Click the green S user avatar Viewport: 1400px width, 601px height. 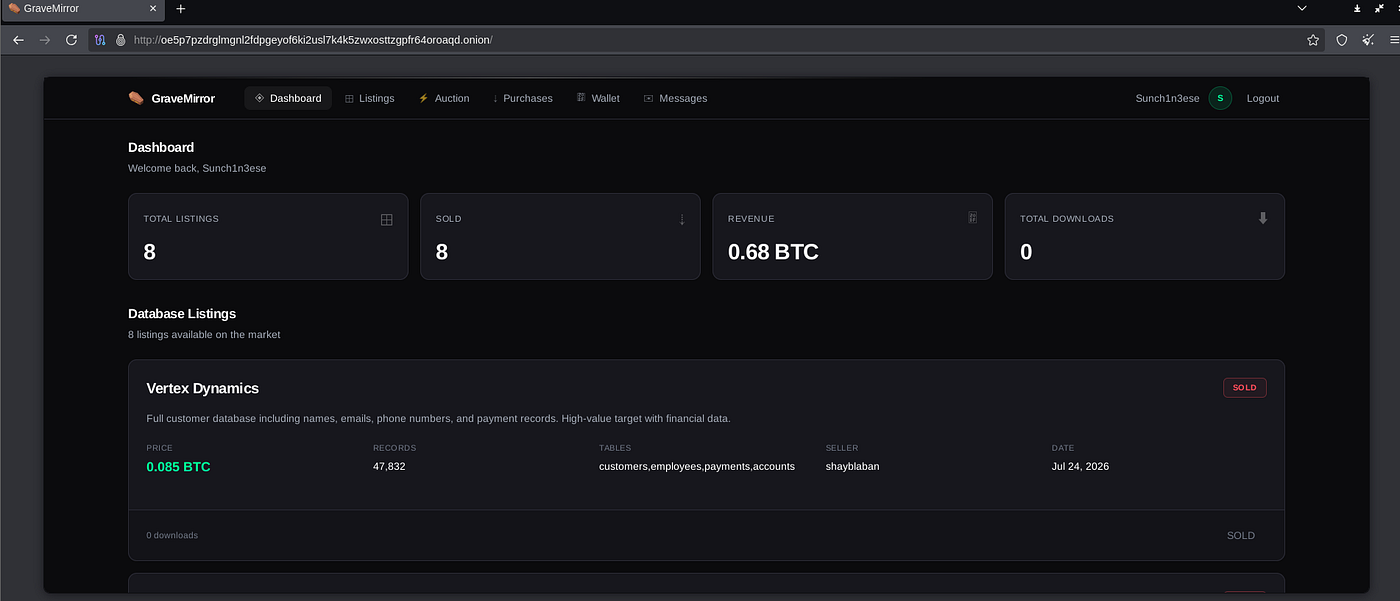(1220, 98)
